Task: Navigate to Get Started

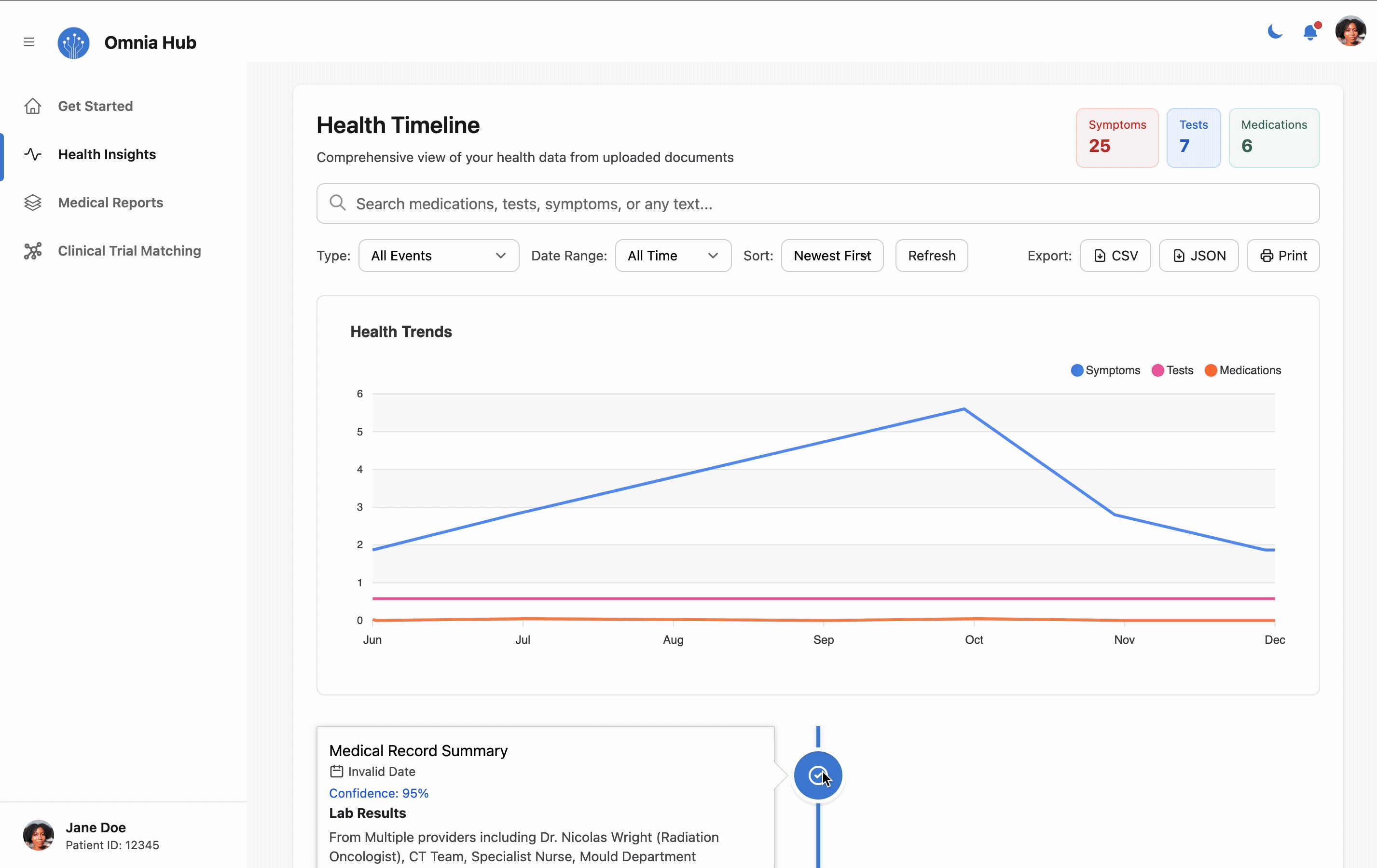Action: click(x=95, y=106)
